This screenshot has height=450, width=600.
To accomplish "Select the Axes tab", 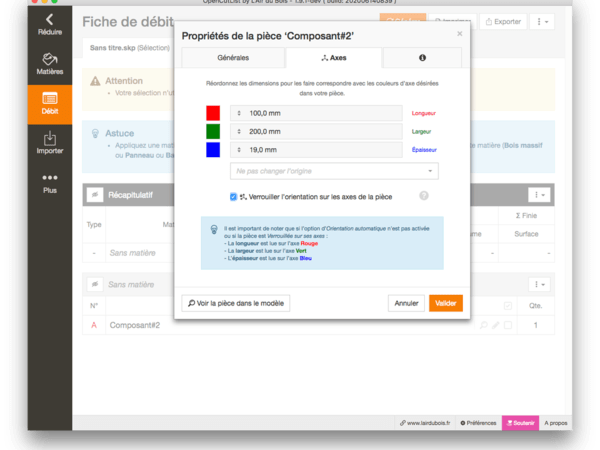I will [325, 58].
